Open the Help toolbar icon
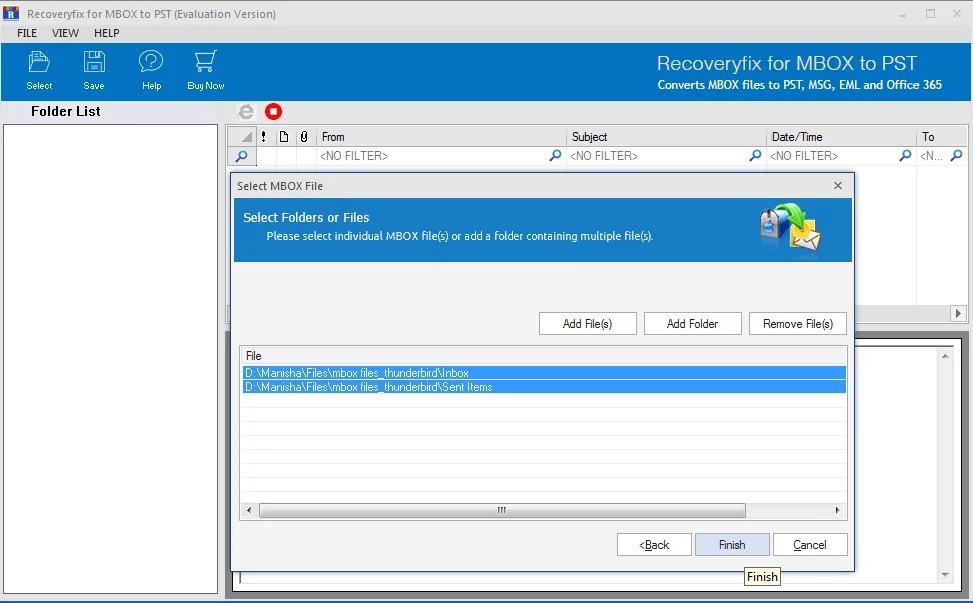The height and width of the screenshot is (603, 973). click(x=151, y=71)
